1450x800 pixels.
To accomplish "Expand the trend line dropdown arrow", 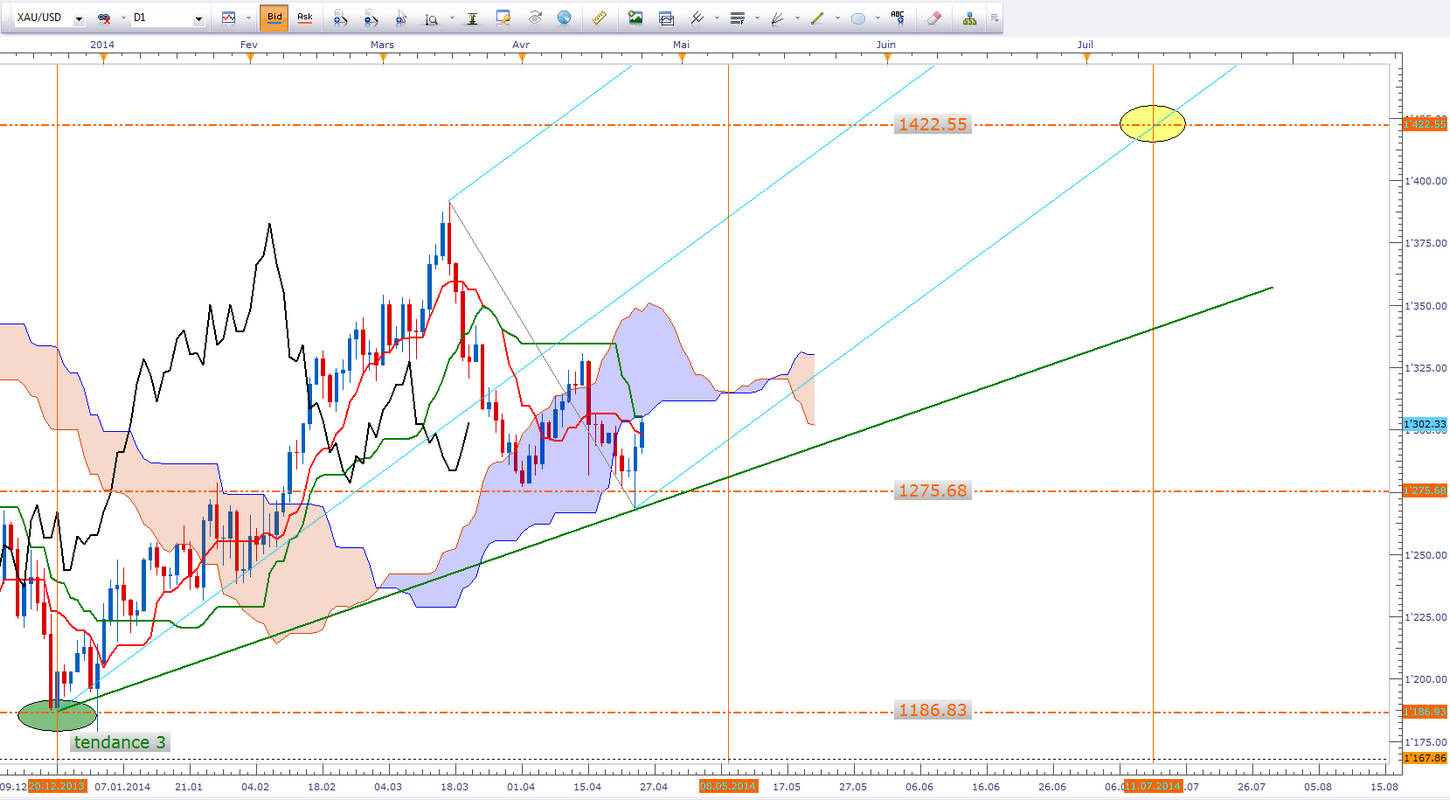I will coord(837,18).
